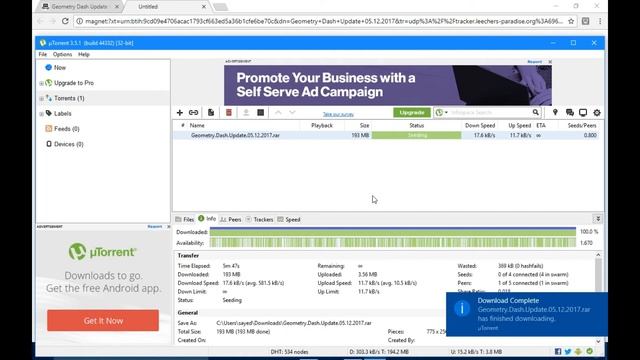Switch to Geometry Dash Update browser tab
The image size is (640, 360).
80,7
